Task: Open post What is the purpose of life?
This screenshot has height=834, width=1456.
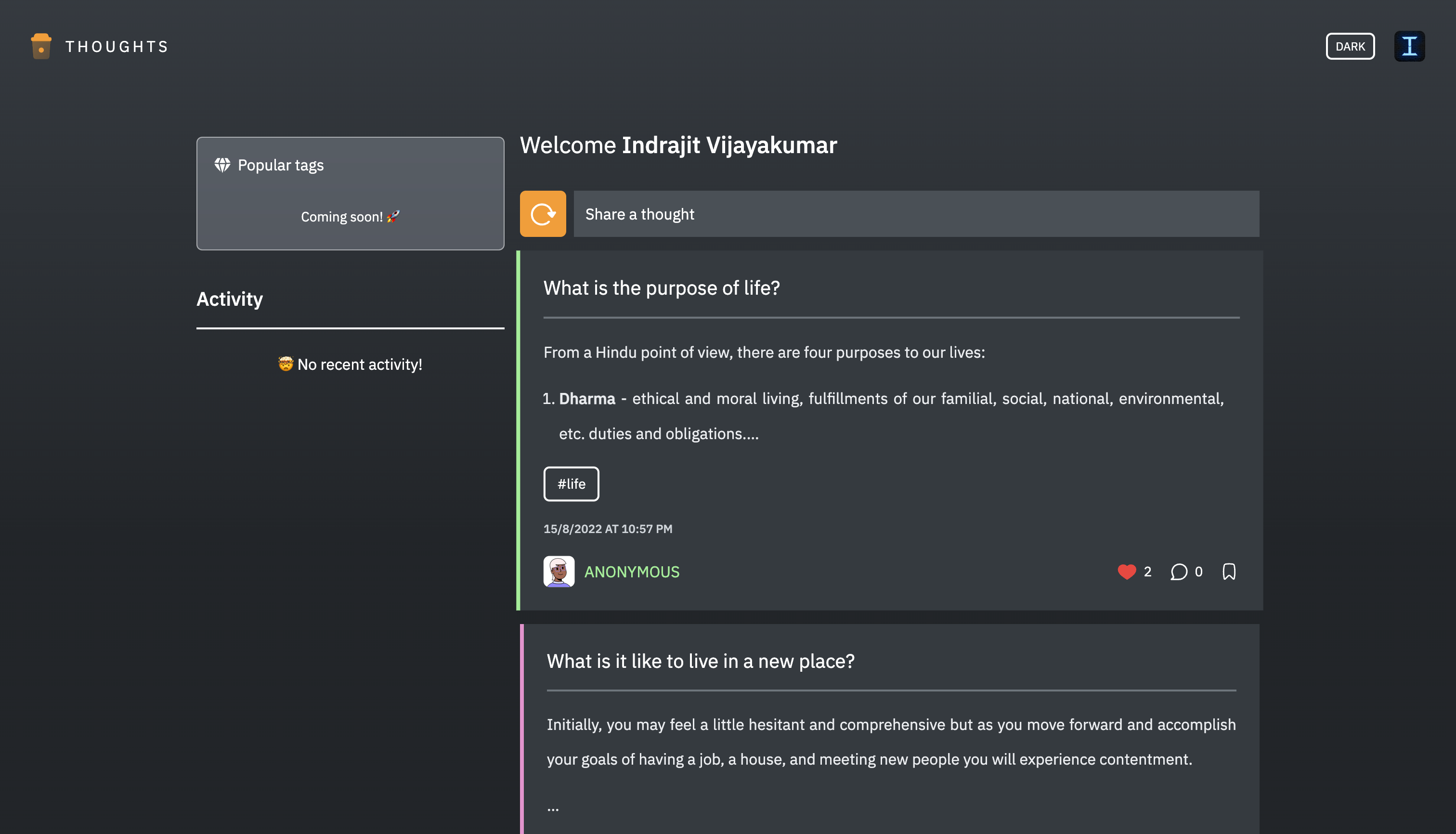Action: coord(661,287)
